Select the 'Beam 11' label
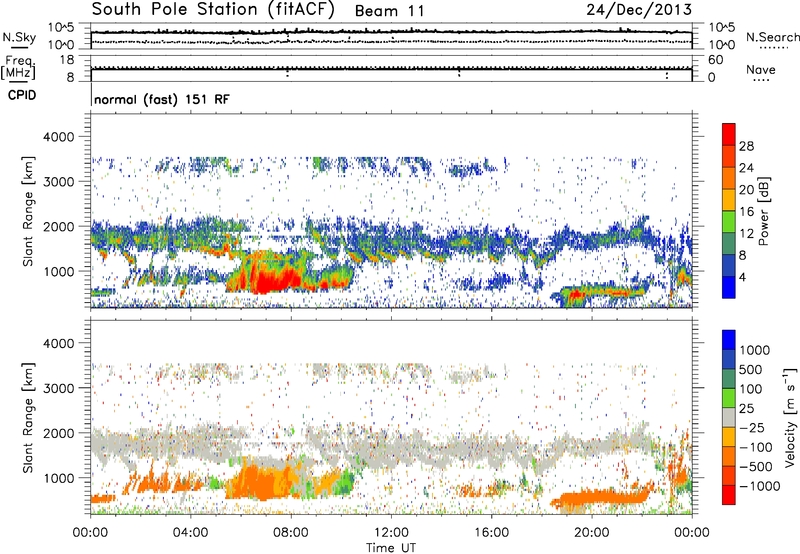Screen dimensions: 800x554 click(x=389, y=11)
